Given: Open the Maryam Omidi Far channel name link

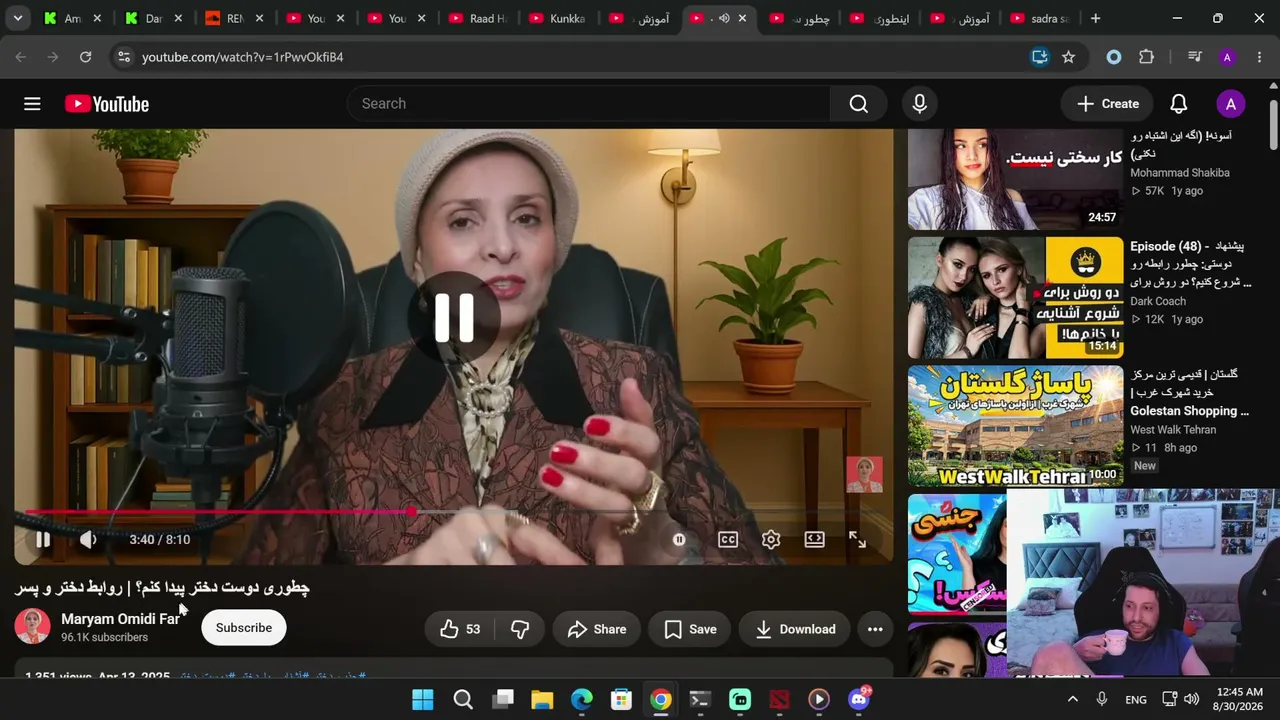Looking at the screenshot, I should [x=120, y=619].
